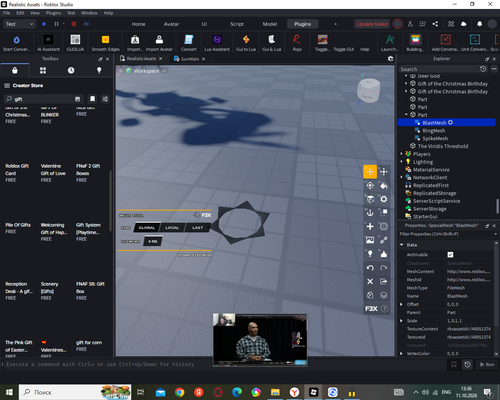
Task: Open Toolbox search filter options
Action: pyautogui.click(x=105, y=99)
